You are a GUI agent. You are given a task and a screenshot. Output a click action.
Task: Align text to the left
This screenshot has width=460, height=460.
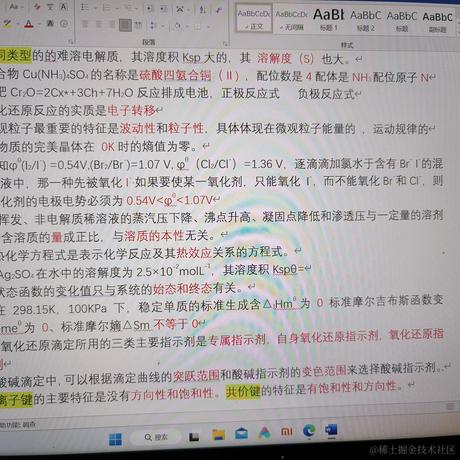click(85, 24)
